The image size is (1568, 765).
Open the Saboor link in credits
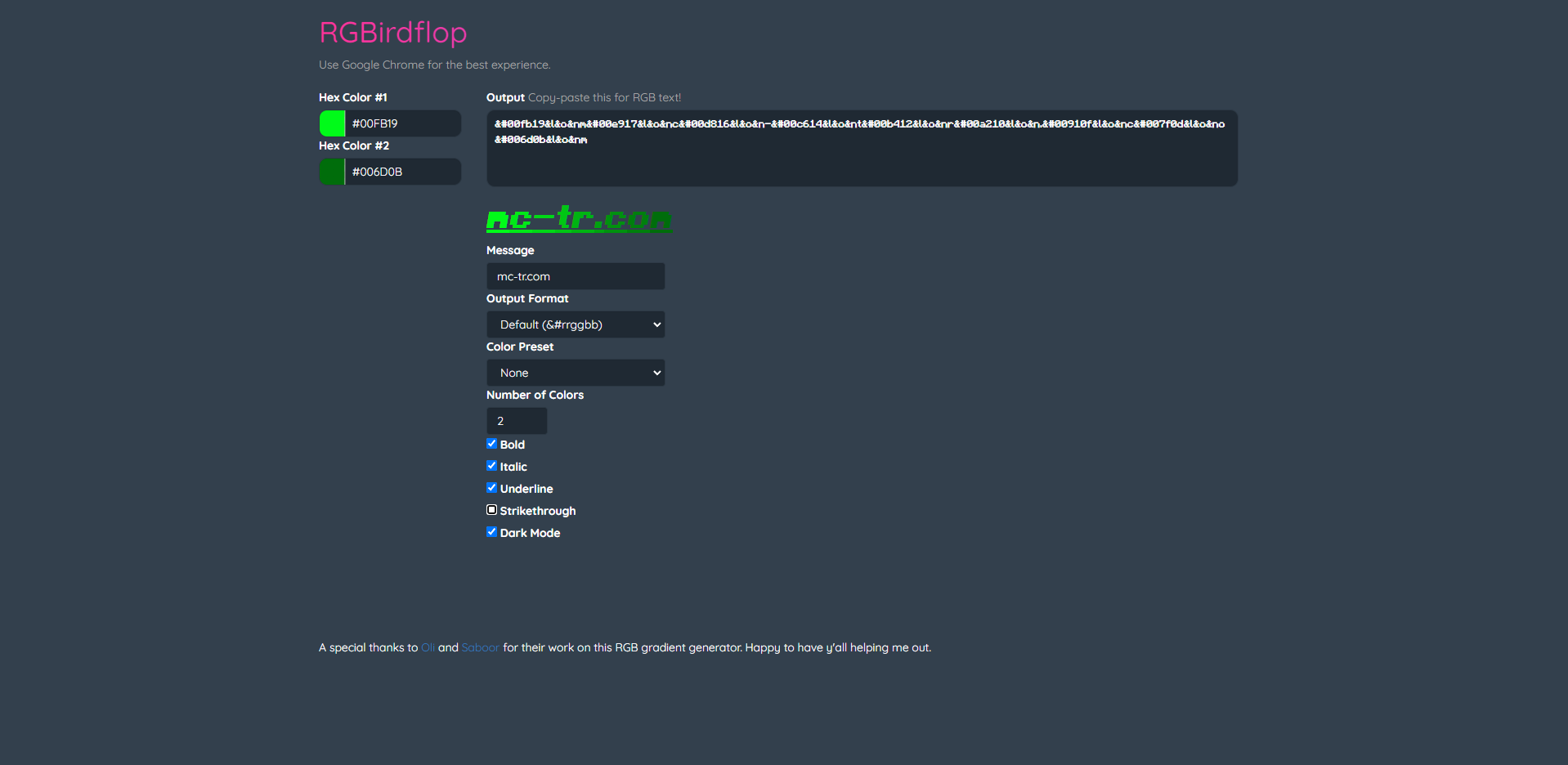tap(480, 647)
